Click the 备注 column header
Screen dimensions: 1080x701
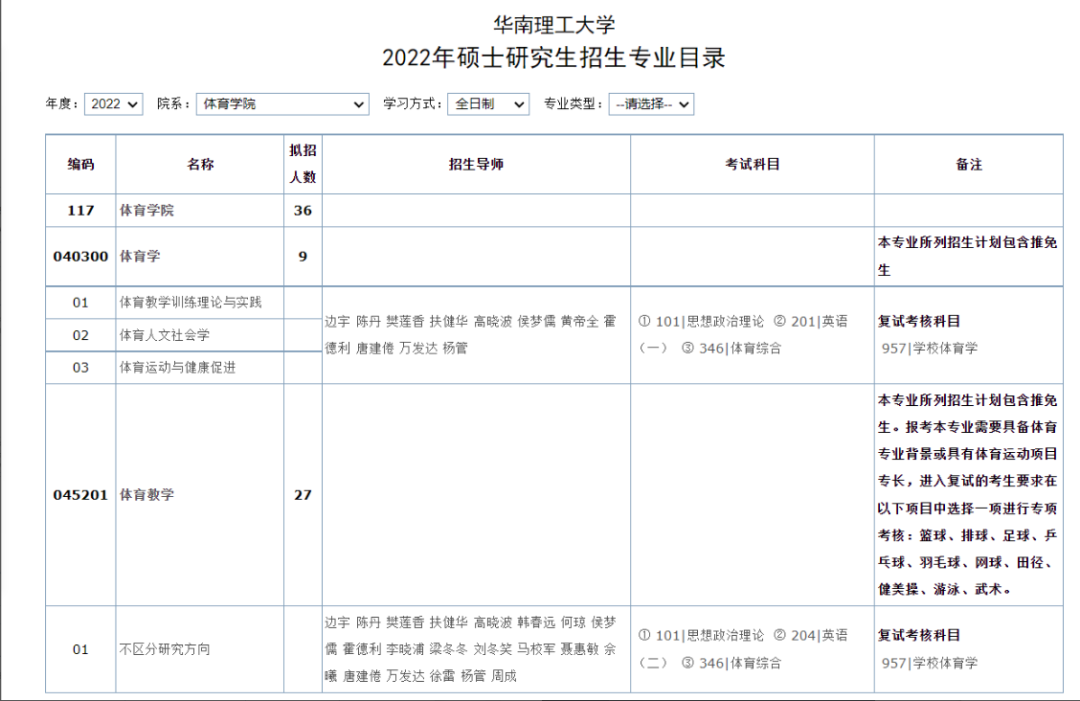(x=968, y=164)
